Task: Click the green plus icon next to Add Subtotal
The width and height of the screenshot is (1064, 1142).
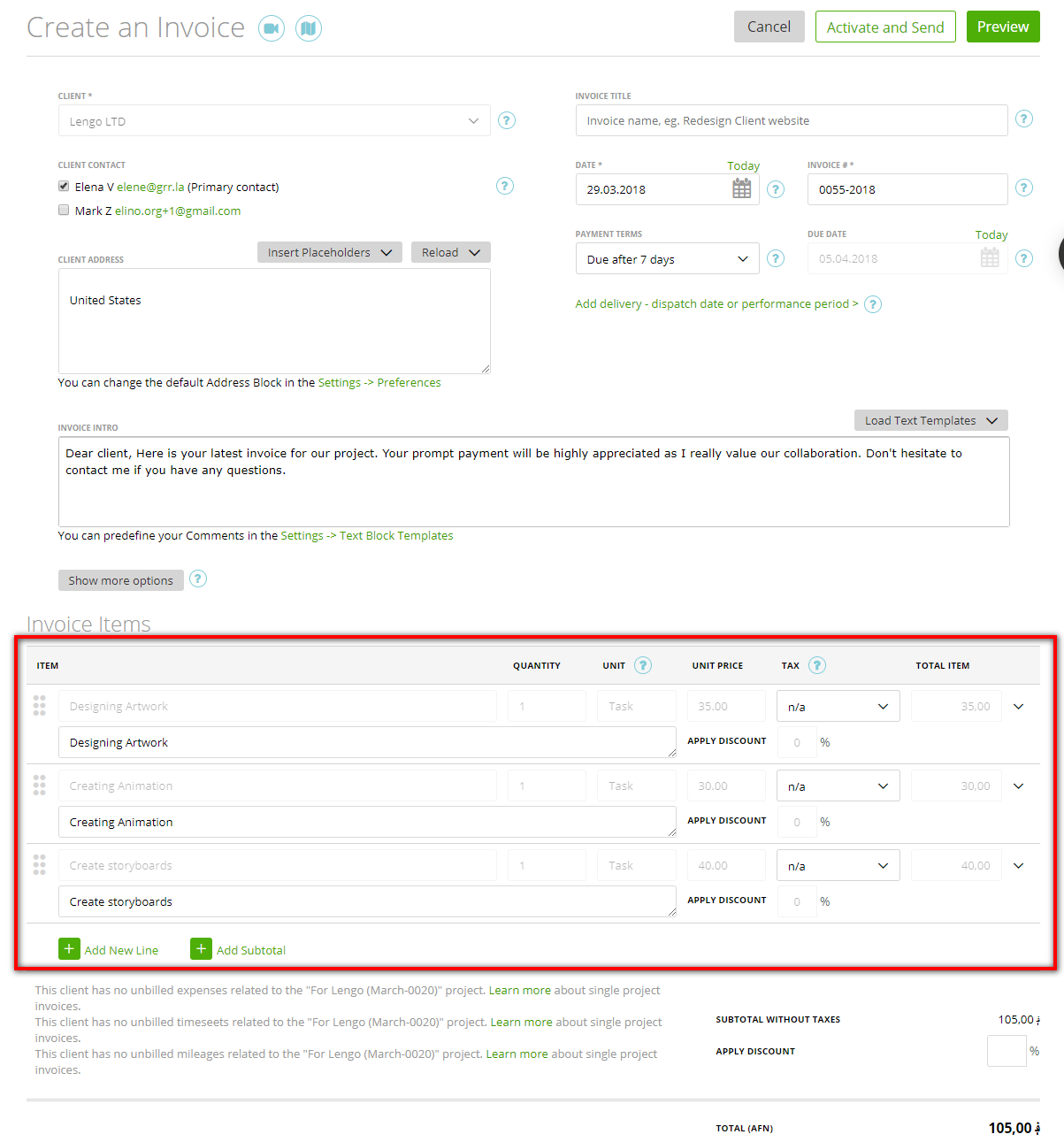Action: click(x=201, y=948)
